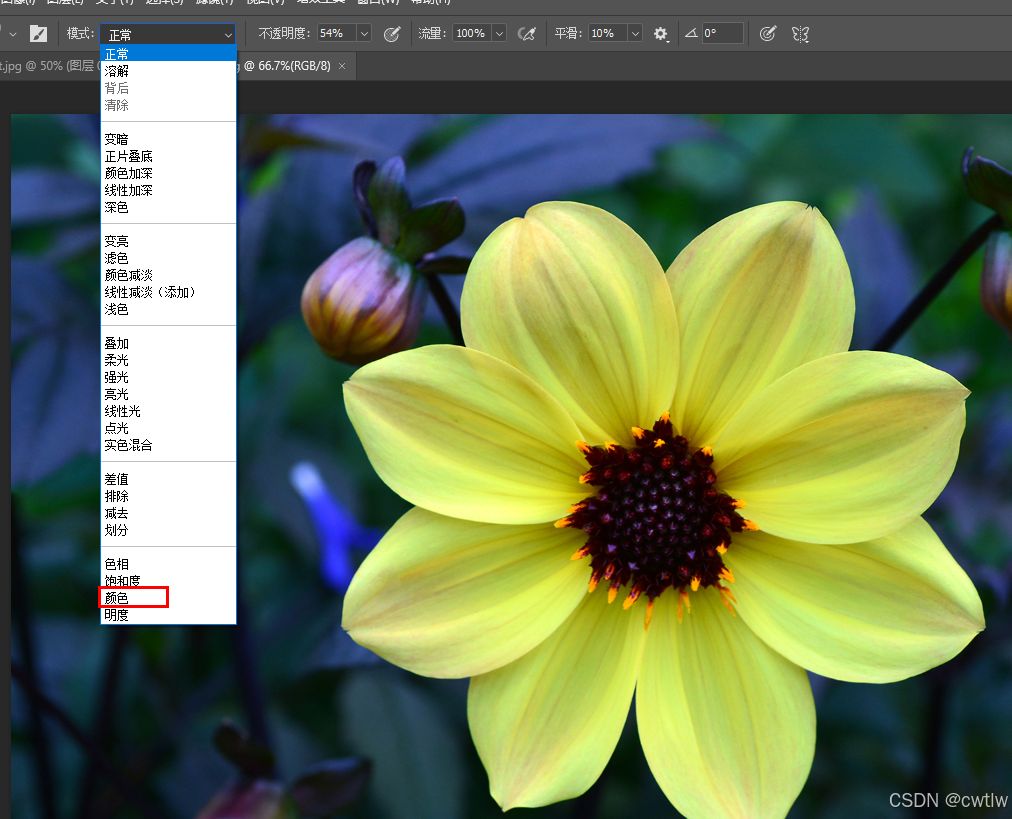This screenshot has width=1012, height=819.
Task: Select 点光 blend mode
Action: coord(168,428)
